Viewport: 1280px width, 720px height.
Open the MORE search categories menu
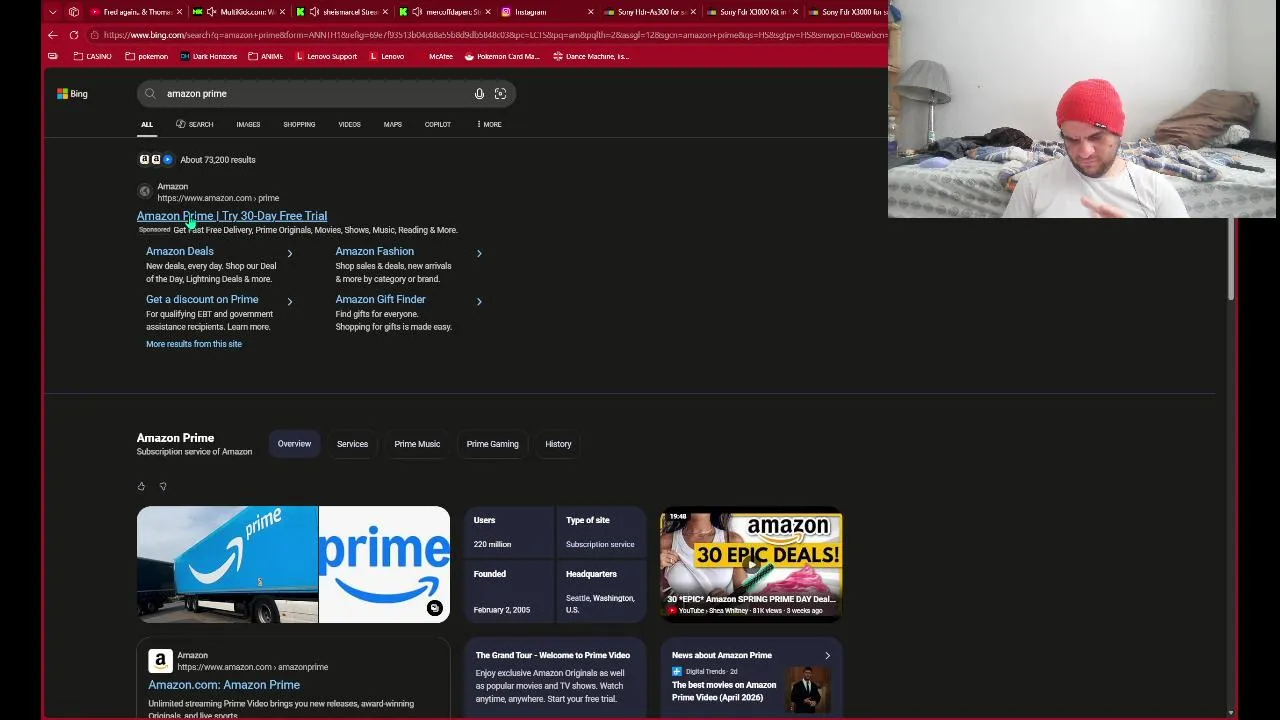489,124
